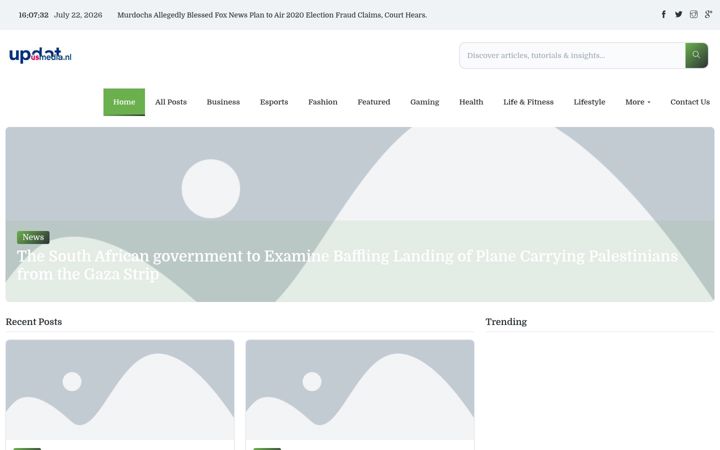Open the South African government plane article
Image resolution: width=720 pixels, height=450 pixels.
pyautogui.click(x=347, y=265)
